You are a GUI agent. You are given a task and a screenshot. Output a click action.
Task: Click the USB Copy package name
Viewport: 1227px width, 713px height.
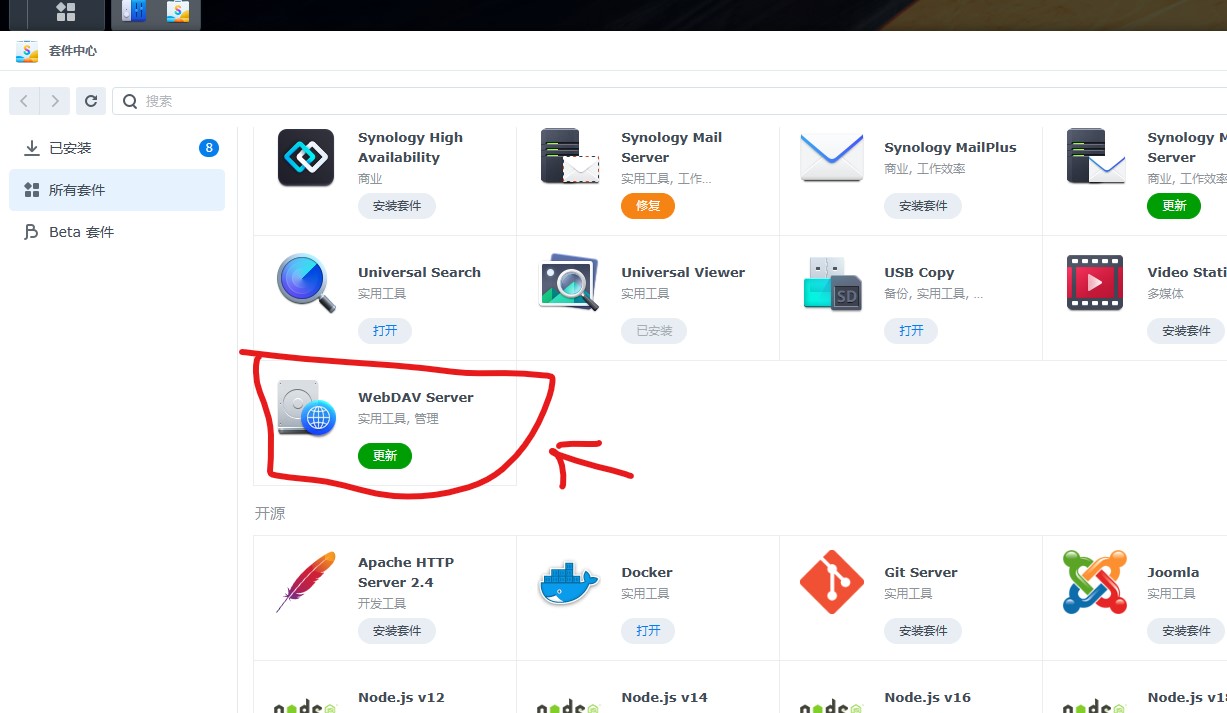[x=919, y=273]
